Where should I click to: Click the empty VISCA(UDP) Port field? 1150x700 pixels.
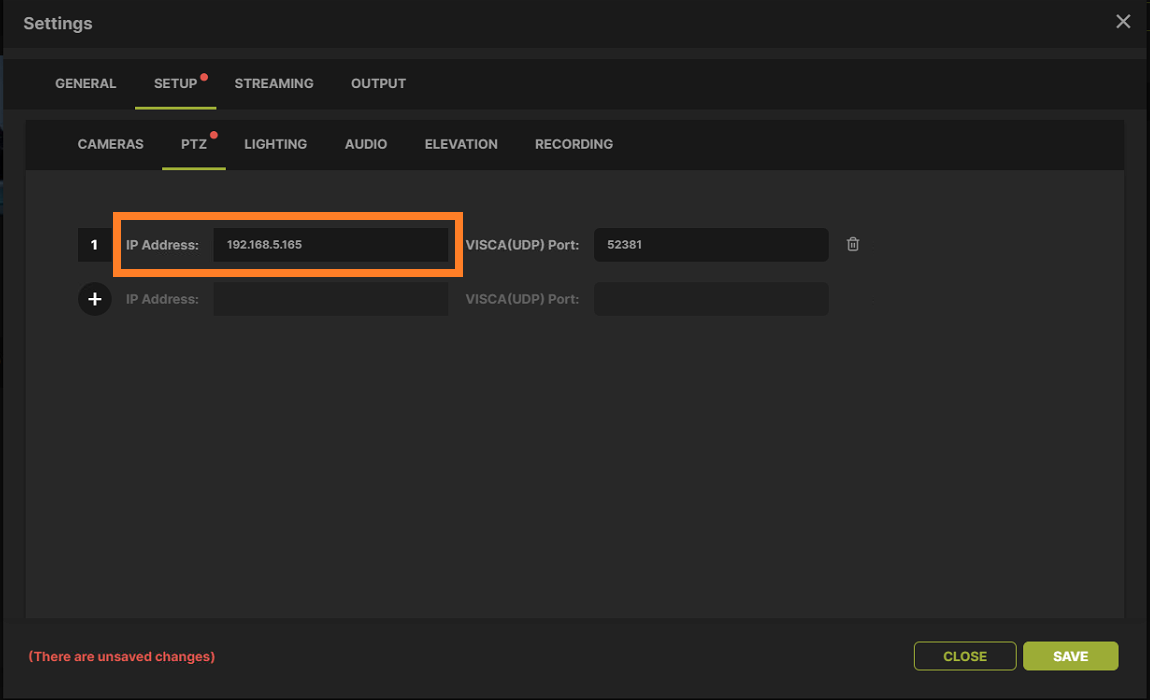(710, 299)
